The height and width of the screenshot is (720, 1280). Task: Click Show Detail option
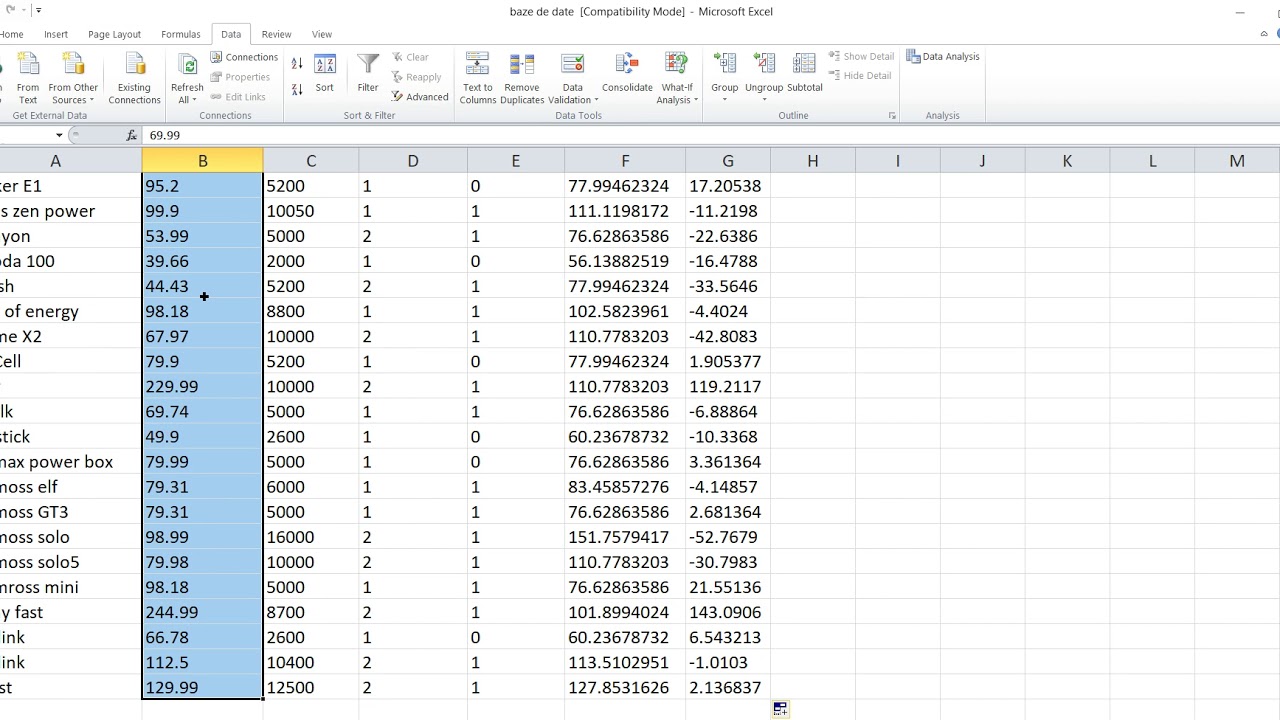861,57
